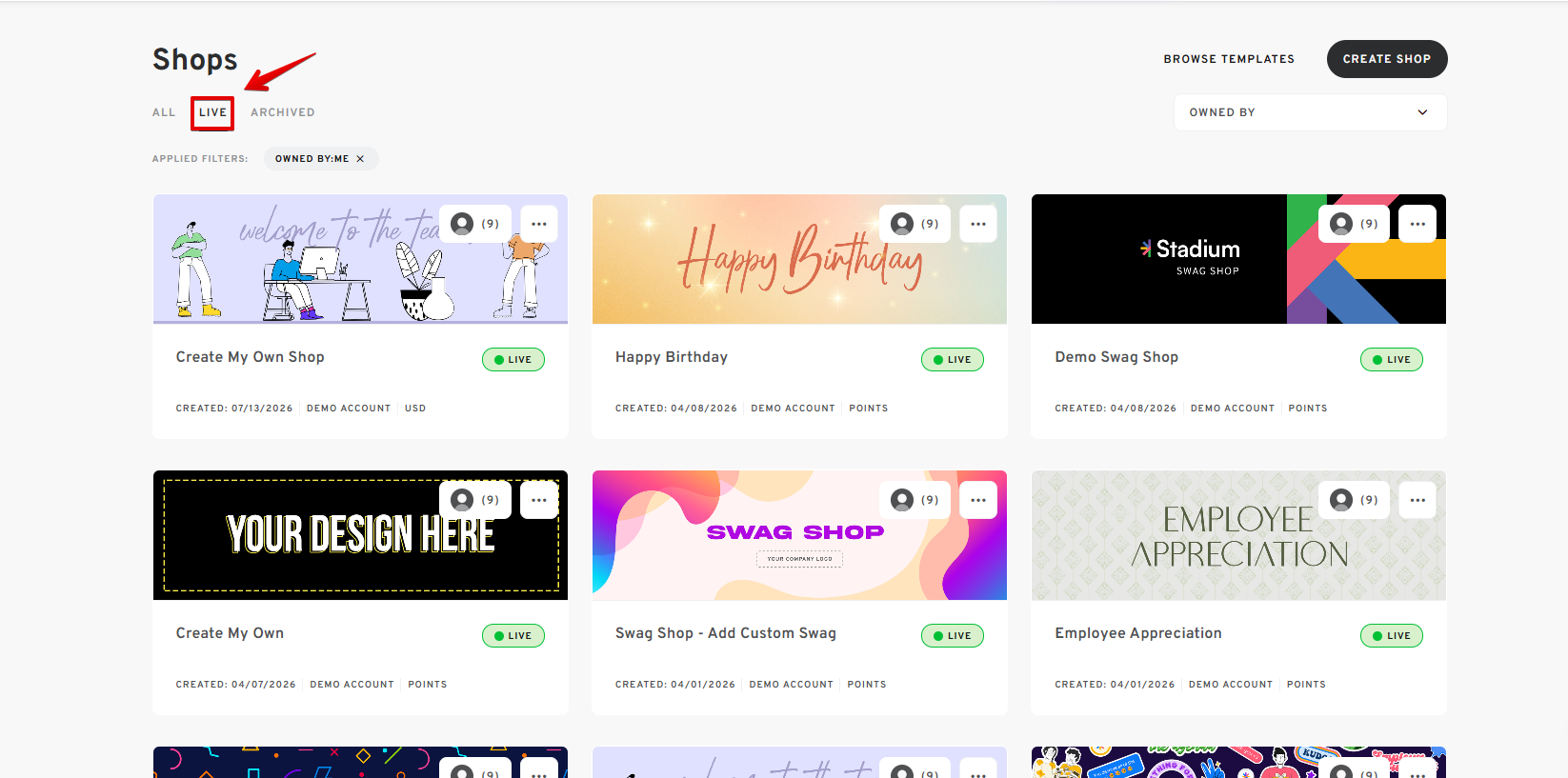Click the "Employee Appreciation" shop title
The image size is (1568, 778).
tap(1138, 633)
